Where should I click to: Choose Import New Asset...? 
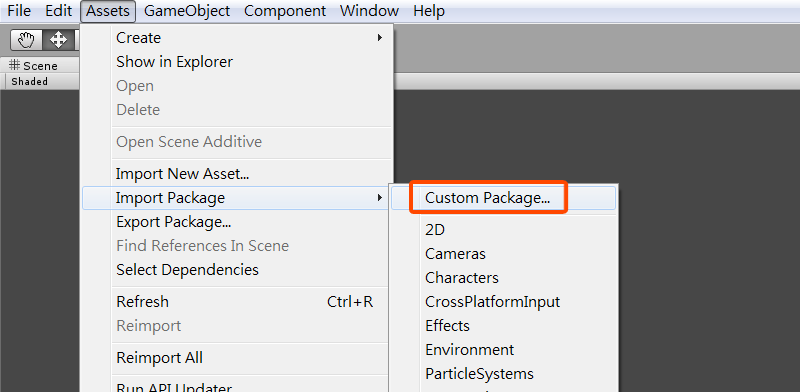coord(237,174)
